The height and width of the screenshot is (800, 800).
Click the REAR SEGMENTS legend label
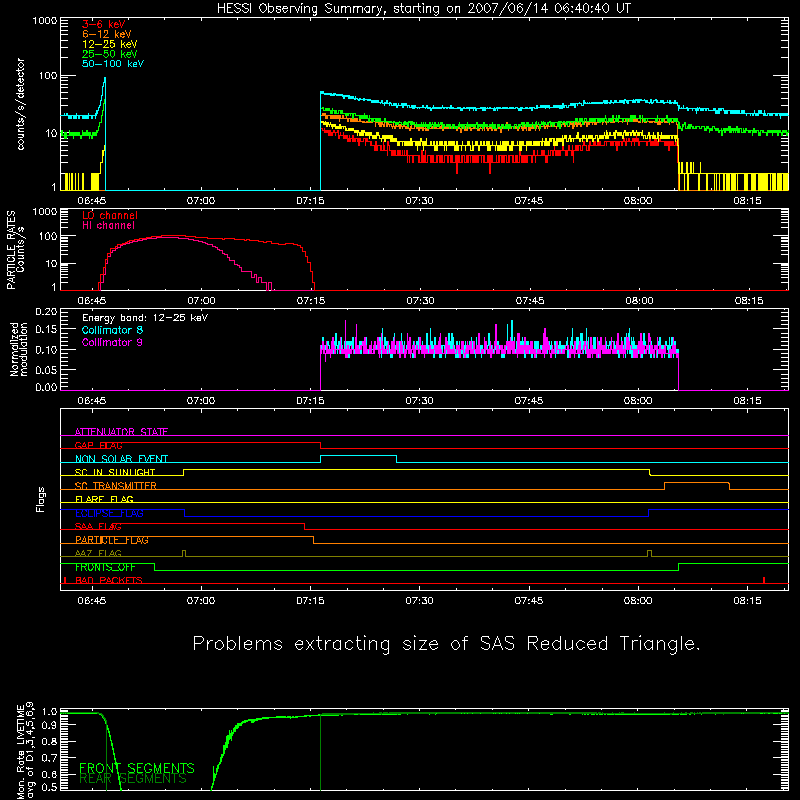click(x=133, y=779)
